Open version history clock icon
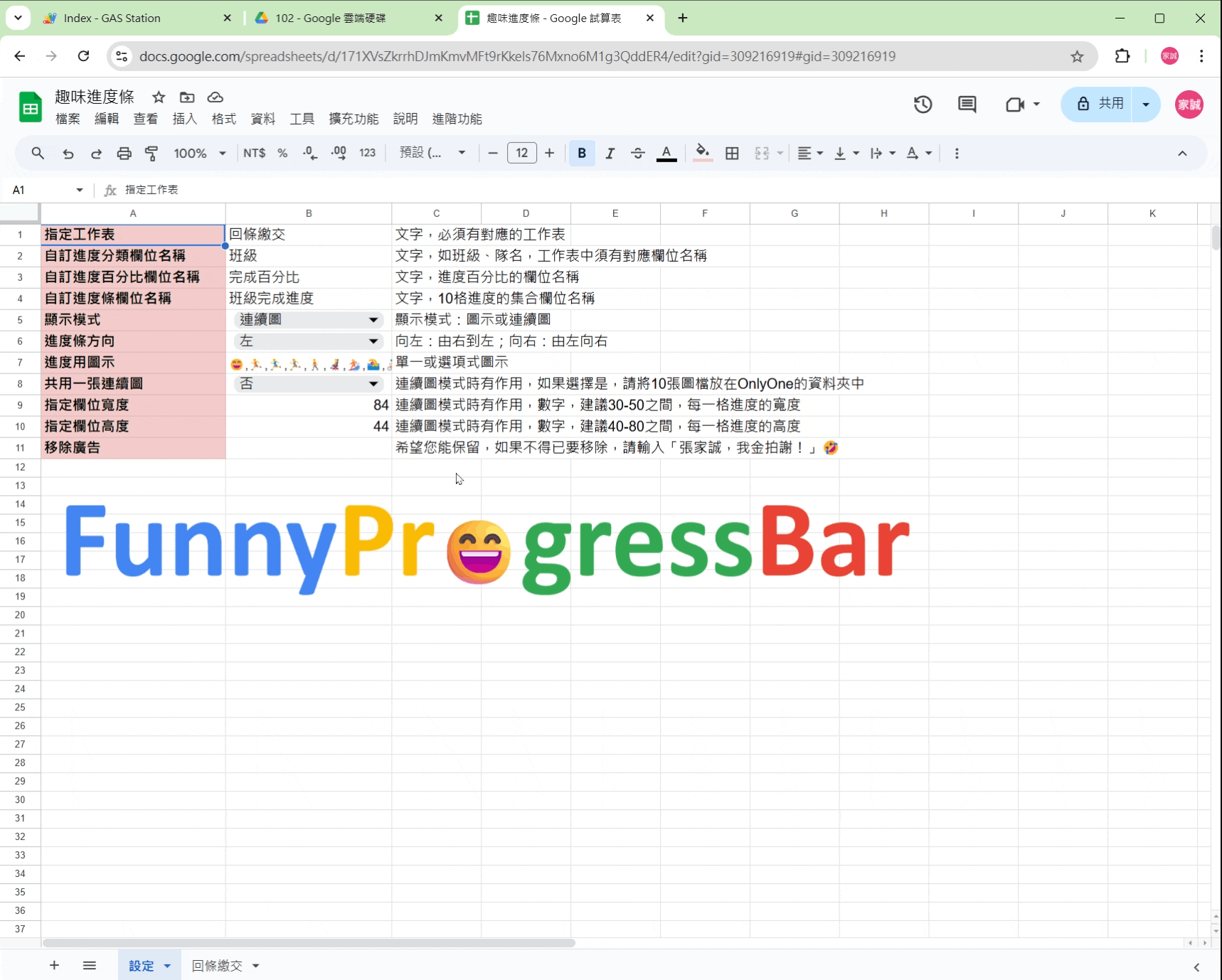Viewport: 1222px width, 980px height. coord(923,105)
